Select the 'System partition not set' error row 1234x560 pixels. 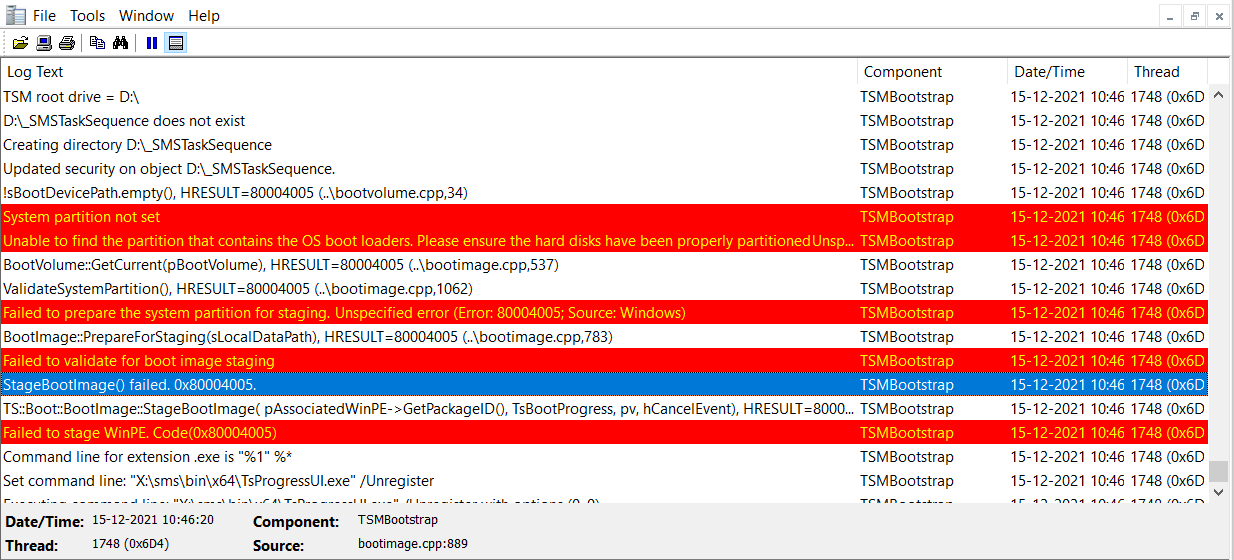tap(604, 217)
